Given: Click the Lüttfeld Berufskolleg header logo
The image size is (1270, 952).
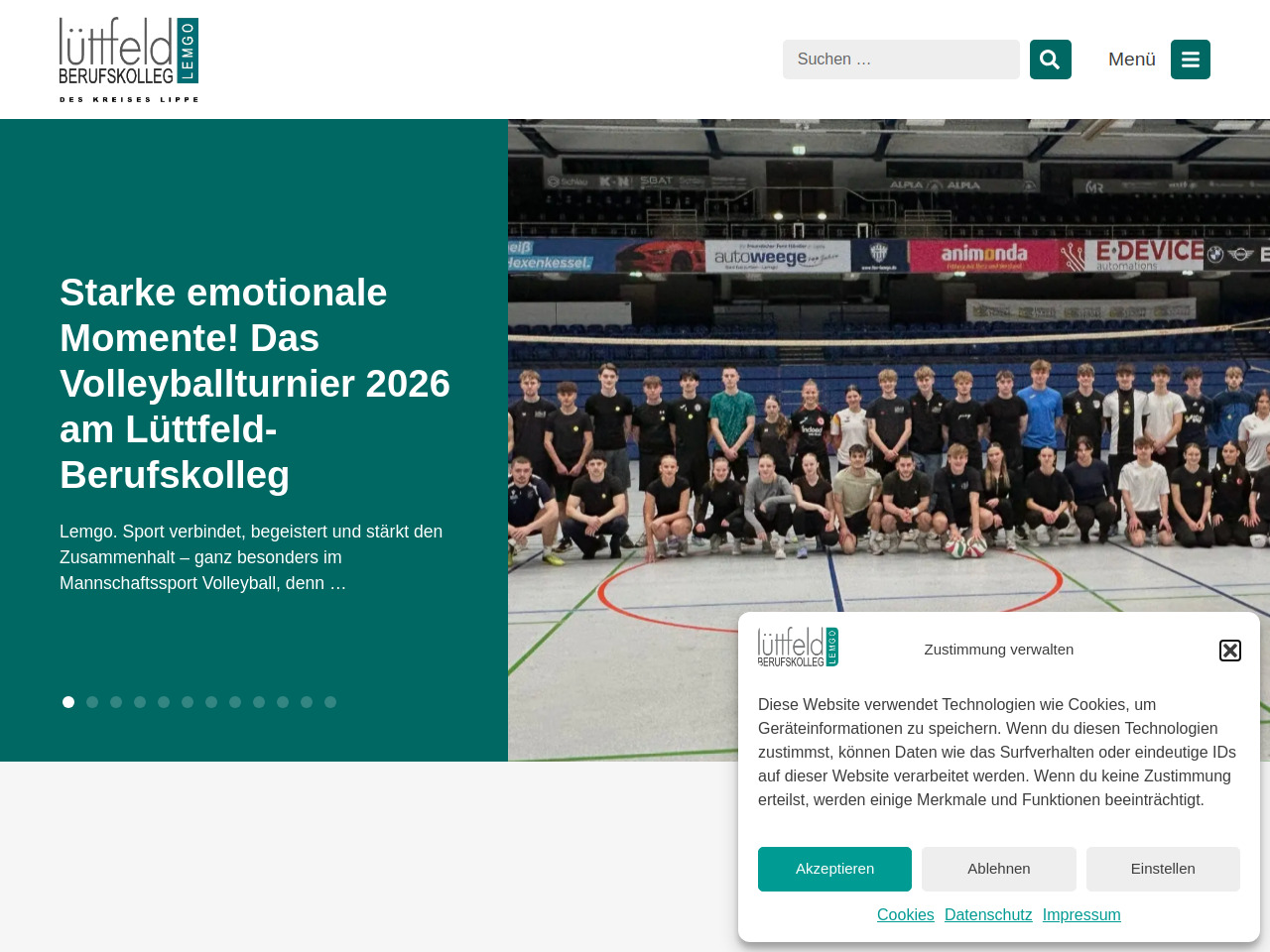Looking at the screenshot, I should [129, 59].
